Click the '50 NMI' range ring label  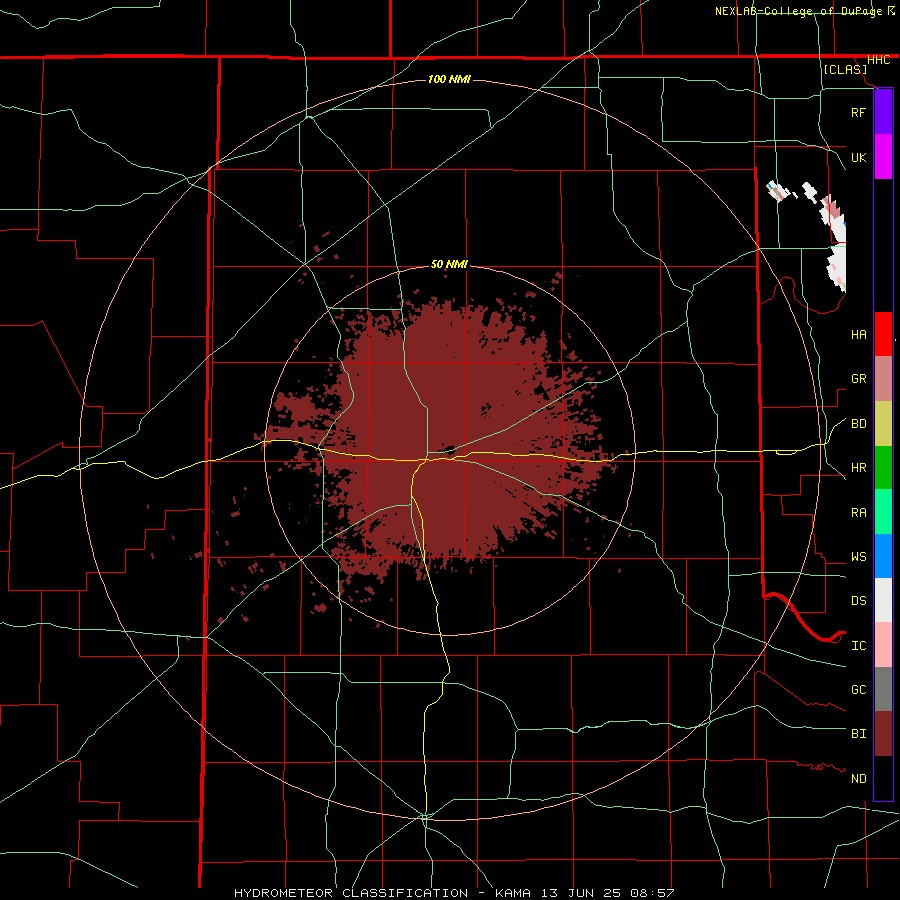[449, 264]
